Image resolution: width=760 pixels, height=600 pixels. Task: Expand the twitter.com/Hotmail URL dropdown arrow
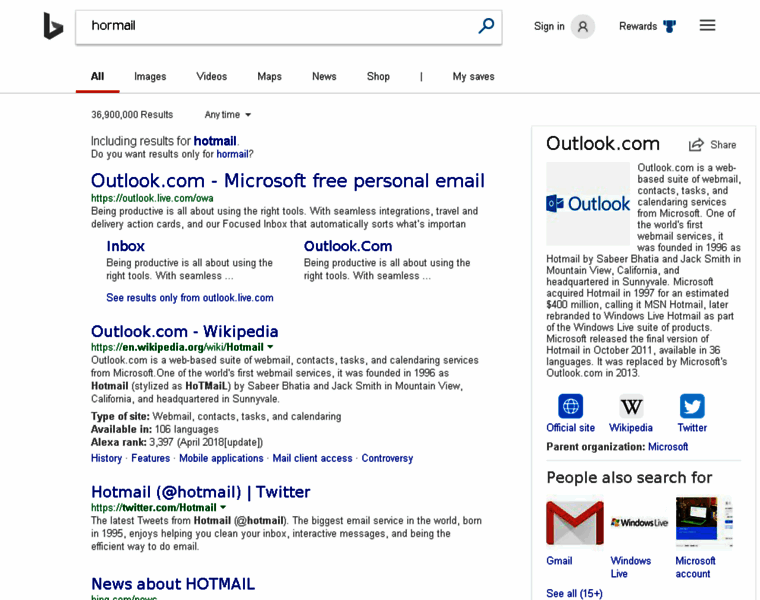223,507
